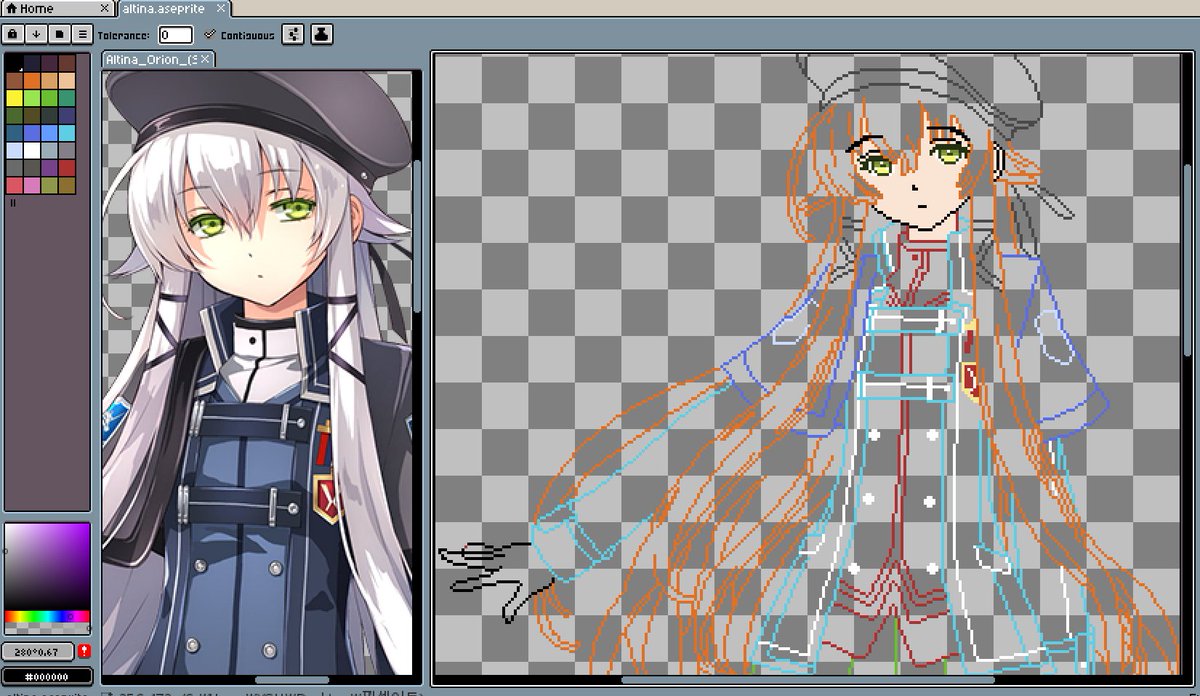Pick the cyan palette swatch
1200x696 pixels.
click(67, 133)
